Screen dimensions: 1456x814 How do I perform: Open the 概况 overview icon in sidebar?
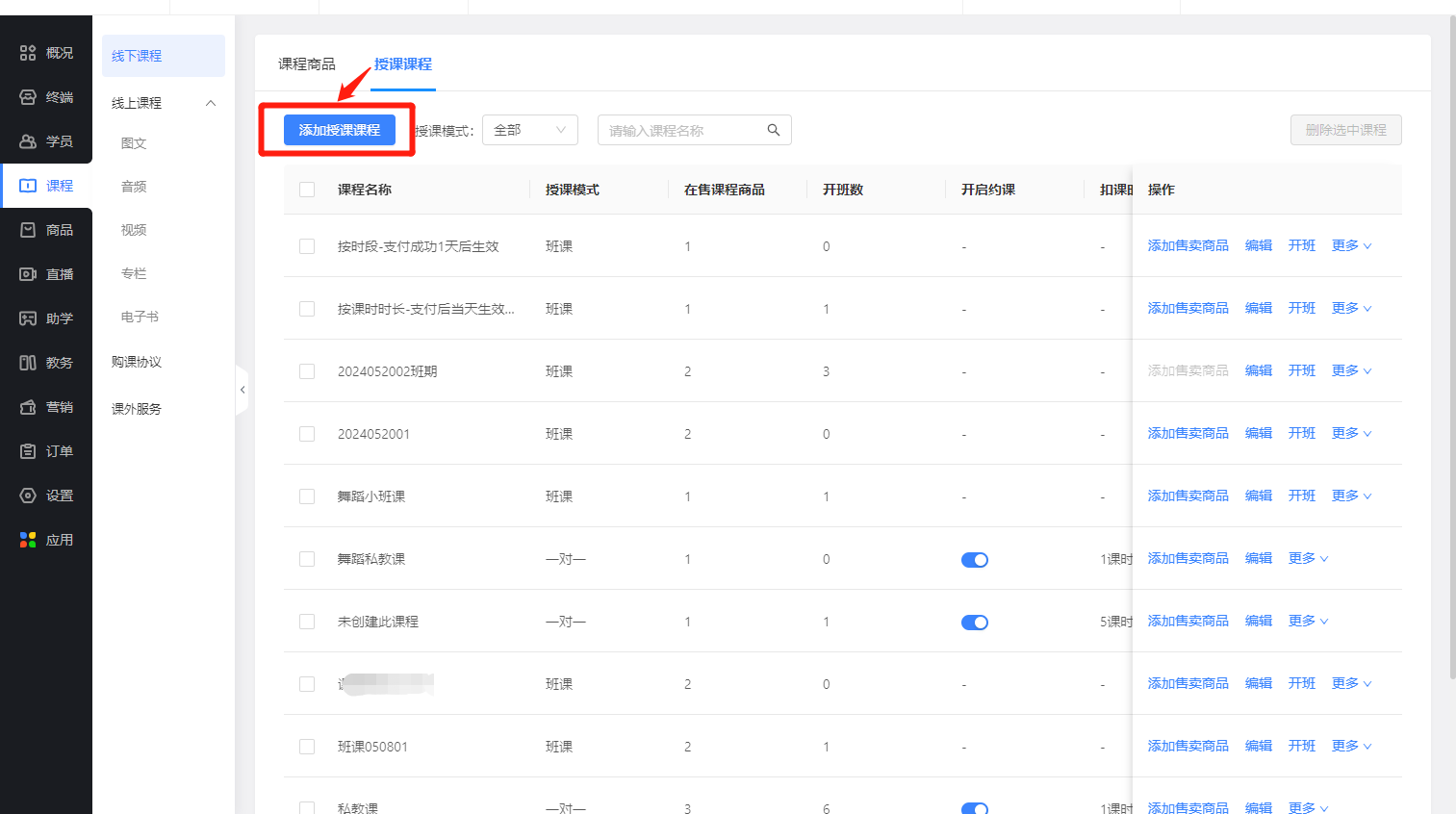point(28,53)
